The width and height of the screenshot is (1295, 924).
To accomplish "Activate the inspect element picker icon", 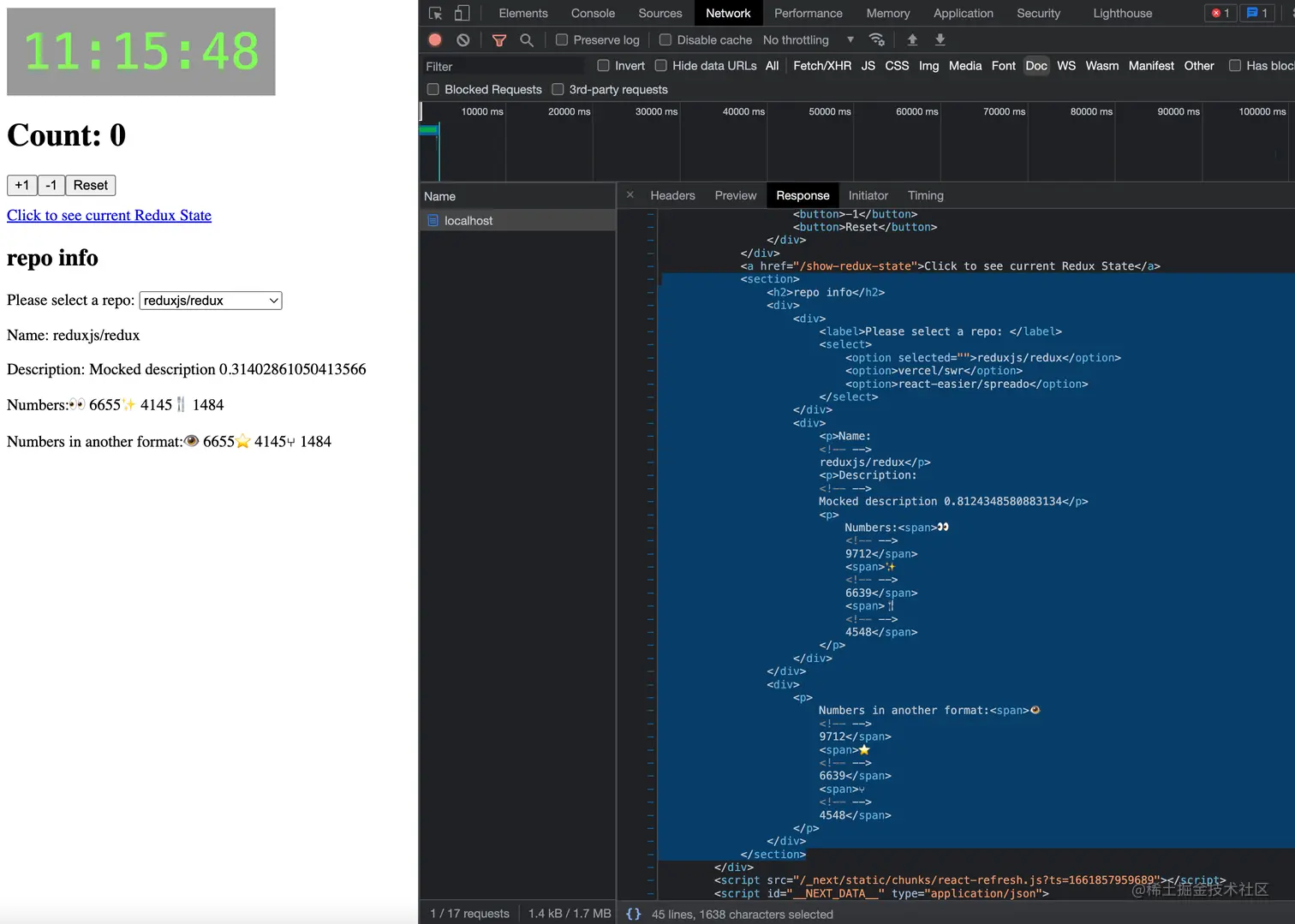I will click(x=435, y=14).
